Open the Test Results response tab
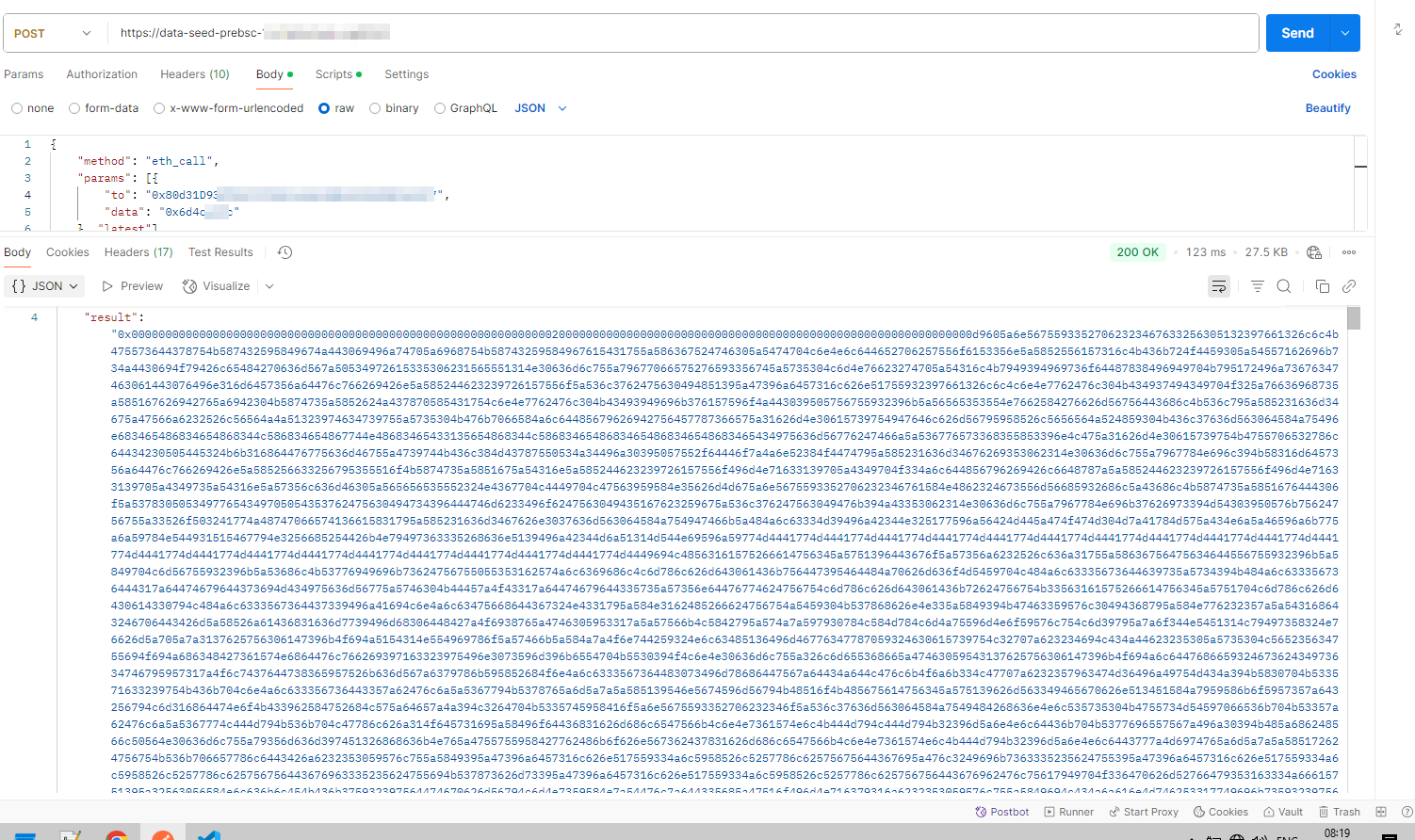The image size is (1415, 840). pos(220,252)
